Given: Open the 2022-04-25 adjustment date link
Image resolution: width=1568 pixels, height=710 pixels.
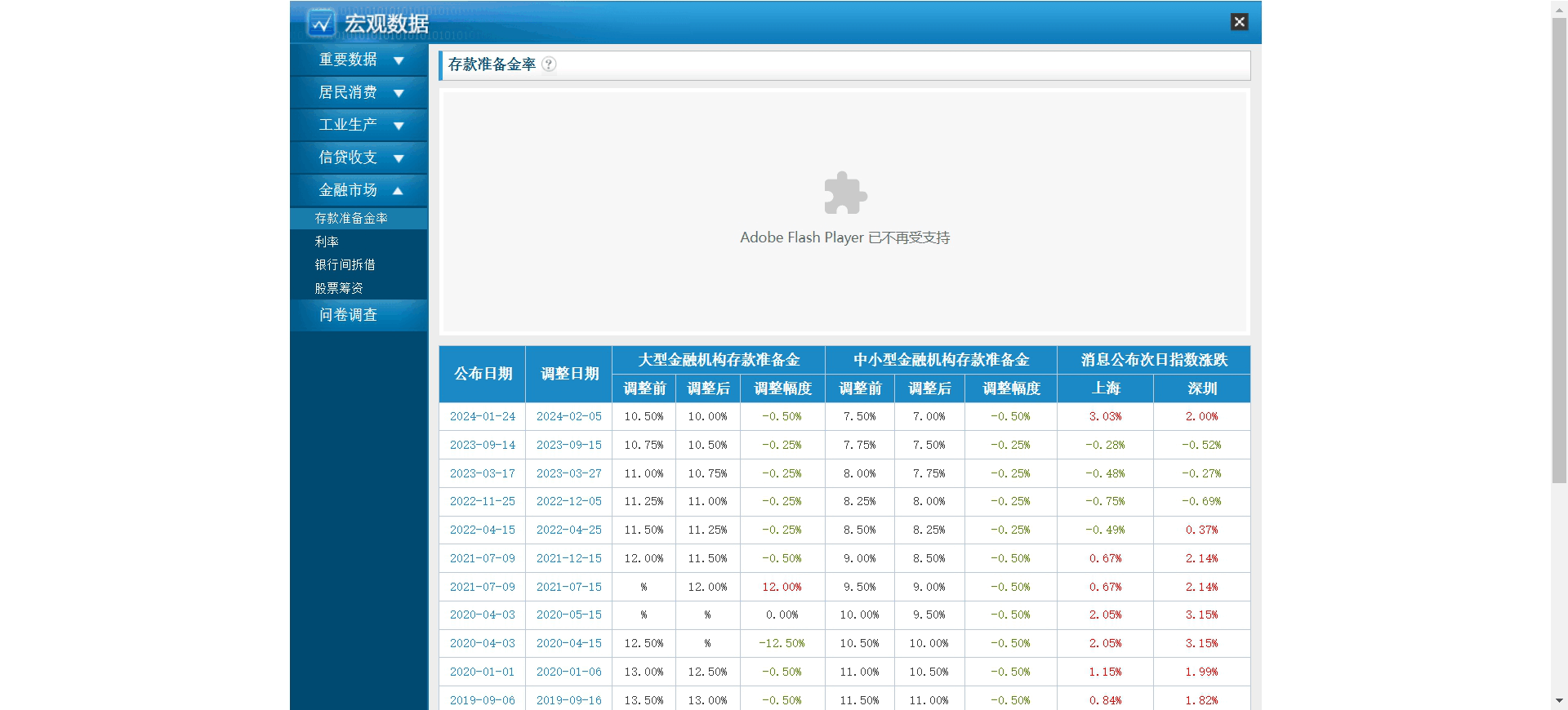Looking at the screenshot, I should pos(569,530).
